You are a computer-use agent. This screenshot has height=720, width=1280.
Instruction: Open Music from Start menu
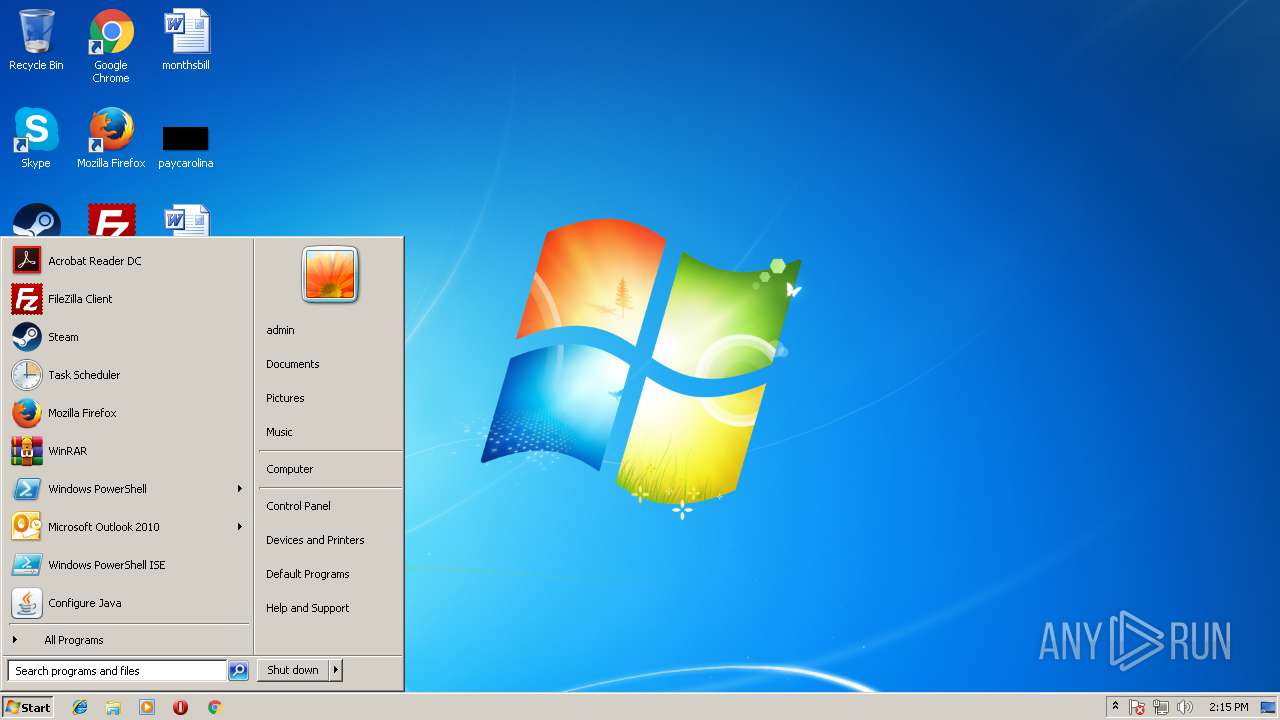(330, 432)
